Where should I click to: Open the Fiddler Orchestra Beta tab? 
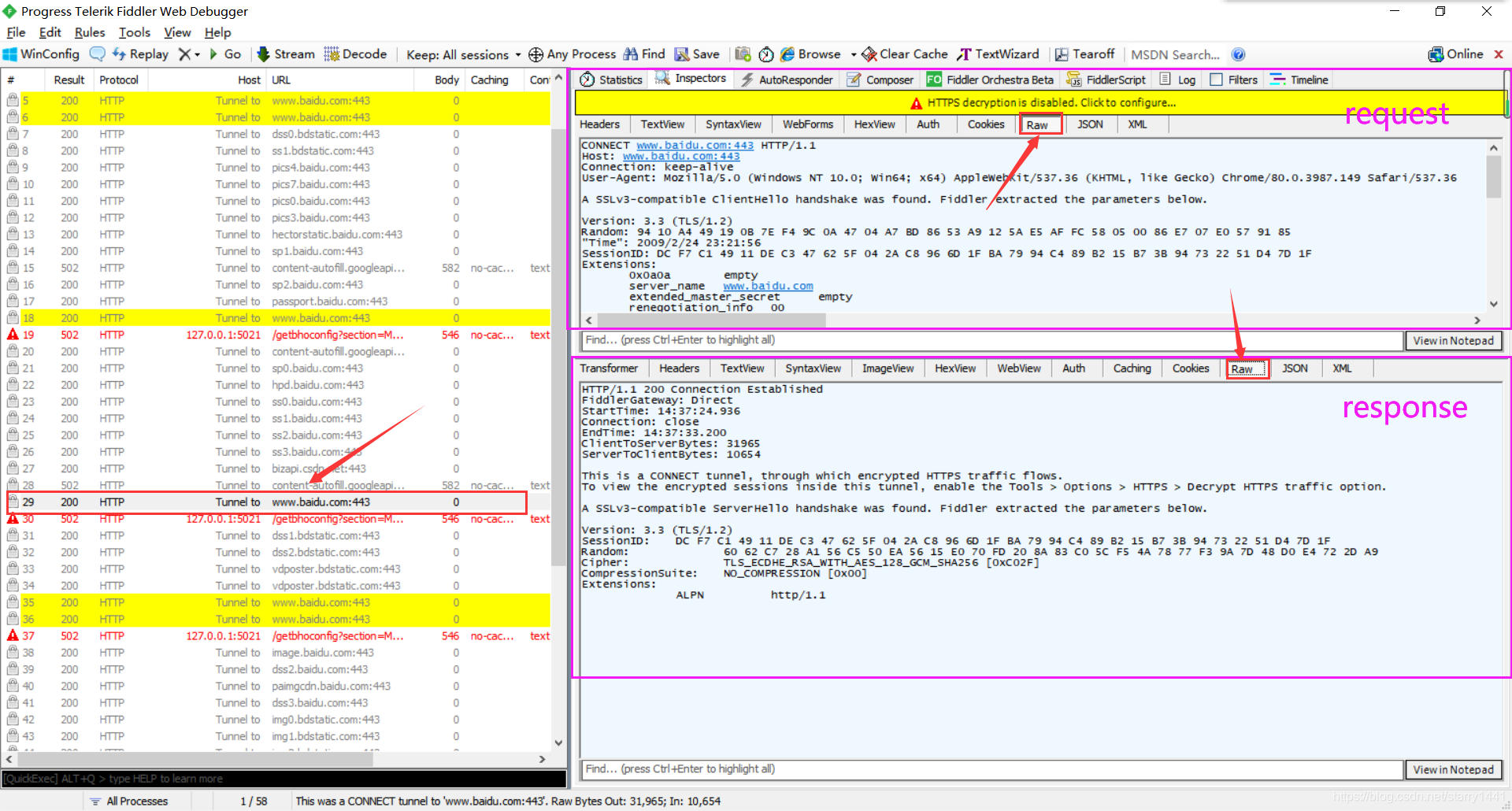coord(990,80)
